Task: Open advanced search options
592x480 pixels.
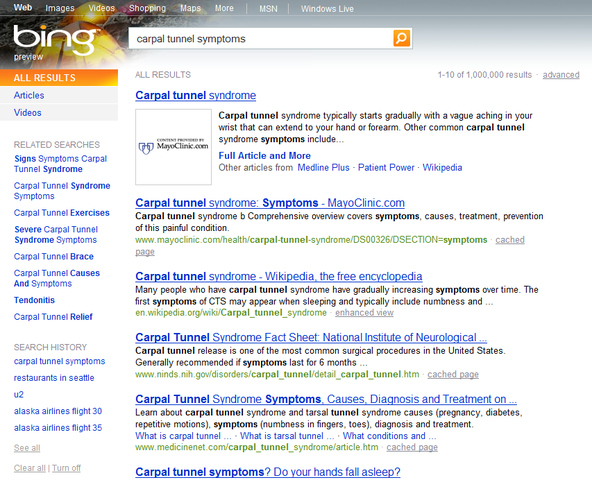Action: click(561, 75)
